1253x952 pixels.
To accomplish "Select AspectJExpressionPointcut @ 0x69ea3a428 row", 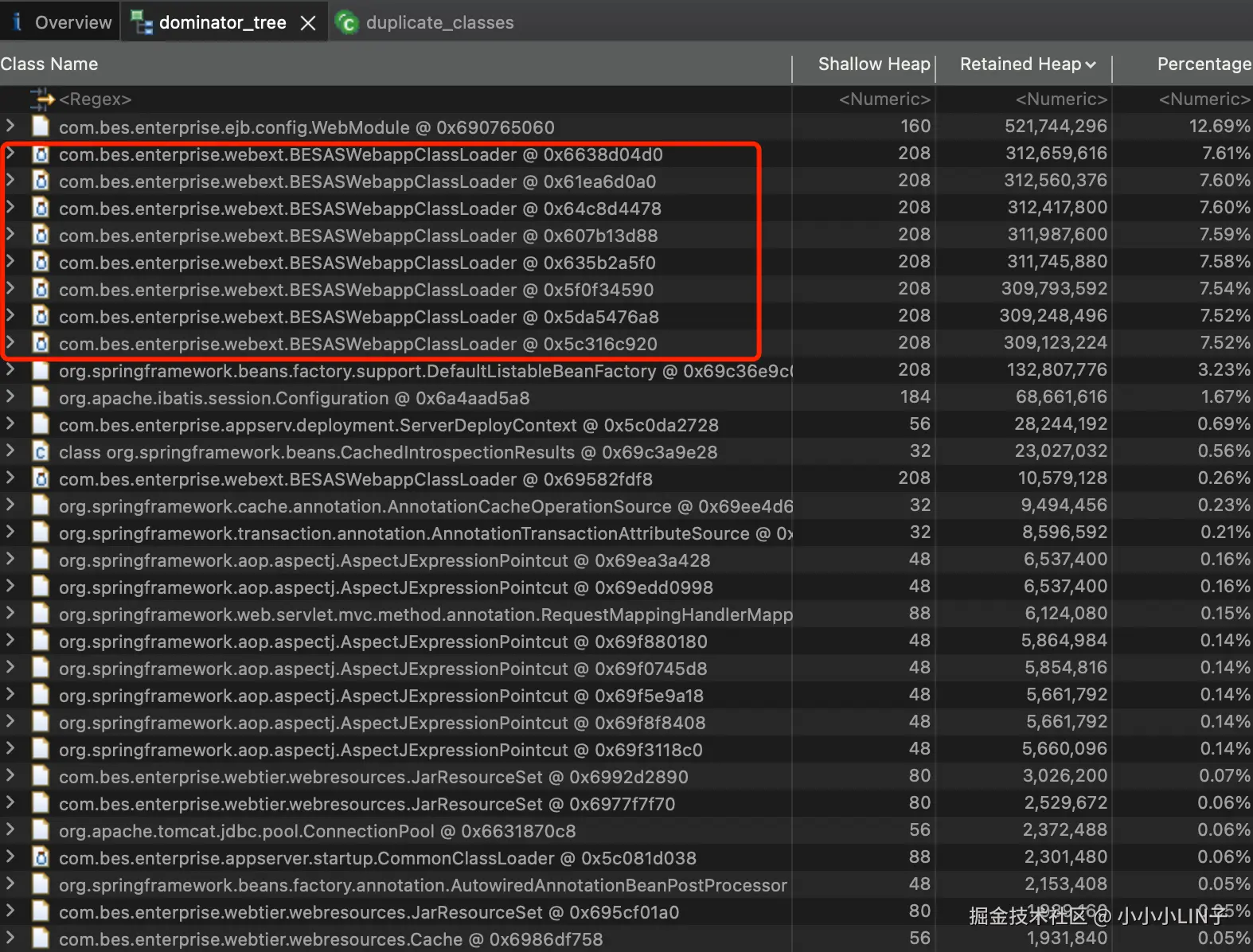I will click(626, 560).
